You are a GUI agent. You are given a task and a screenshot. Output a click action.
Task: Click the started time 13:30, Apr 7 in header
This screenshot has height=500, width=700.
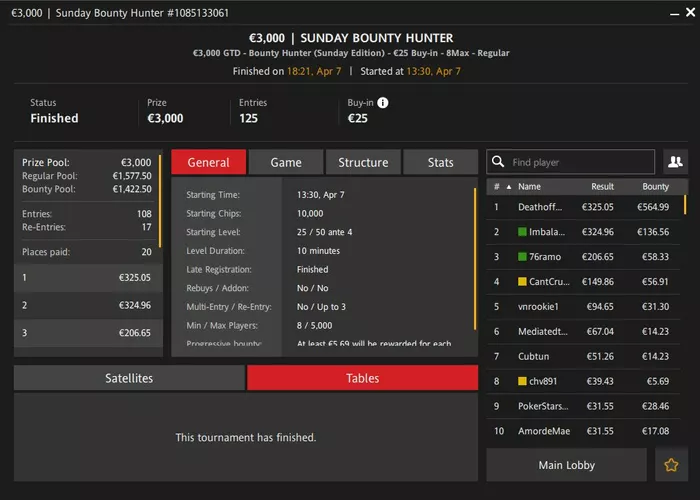433,71
